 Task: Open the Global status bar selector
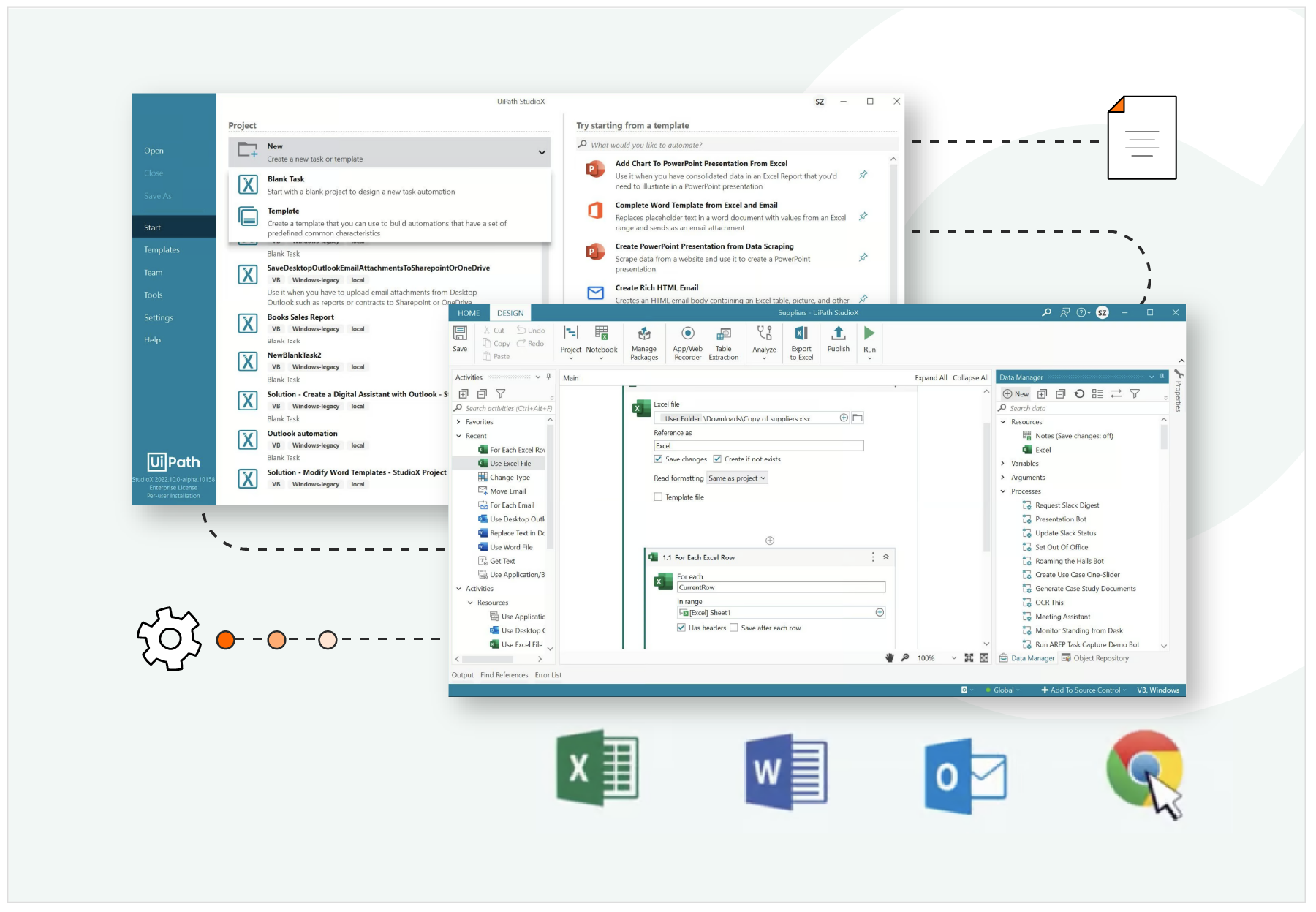(1002, 690)
